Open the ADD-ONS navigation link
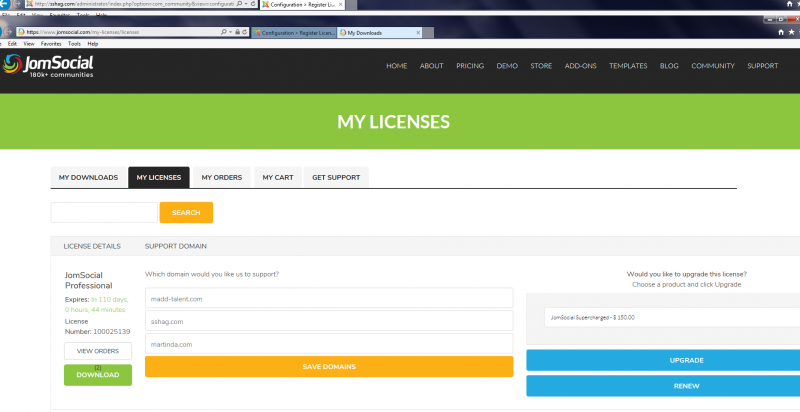This screenshot has height=412, width=800. pos(581,66)
